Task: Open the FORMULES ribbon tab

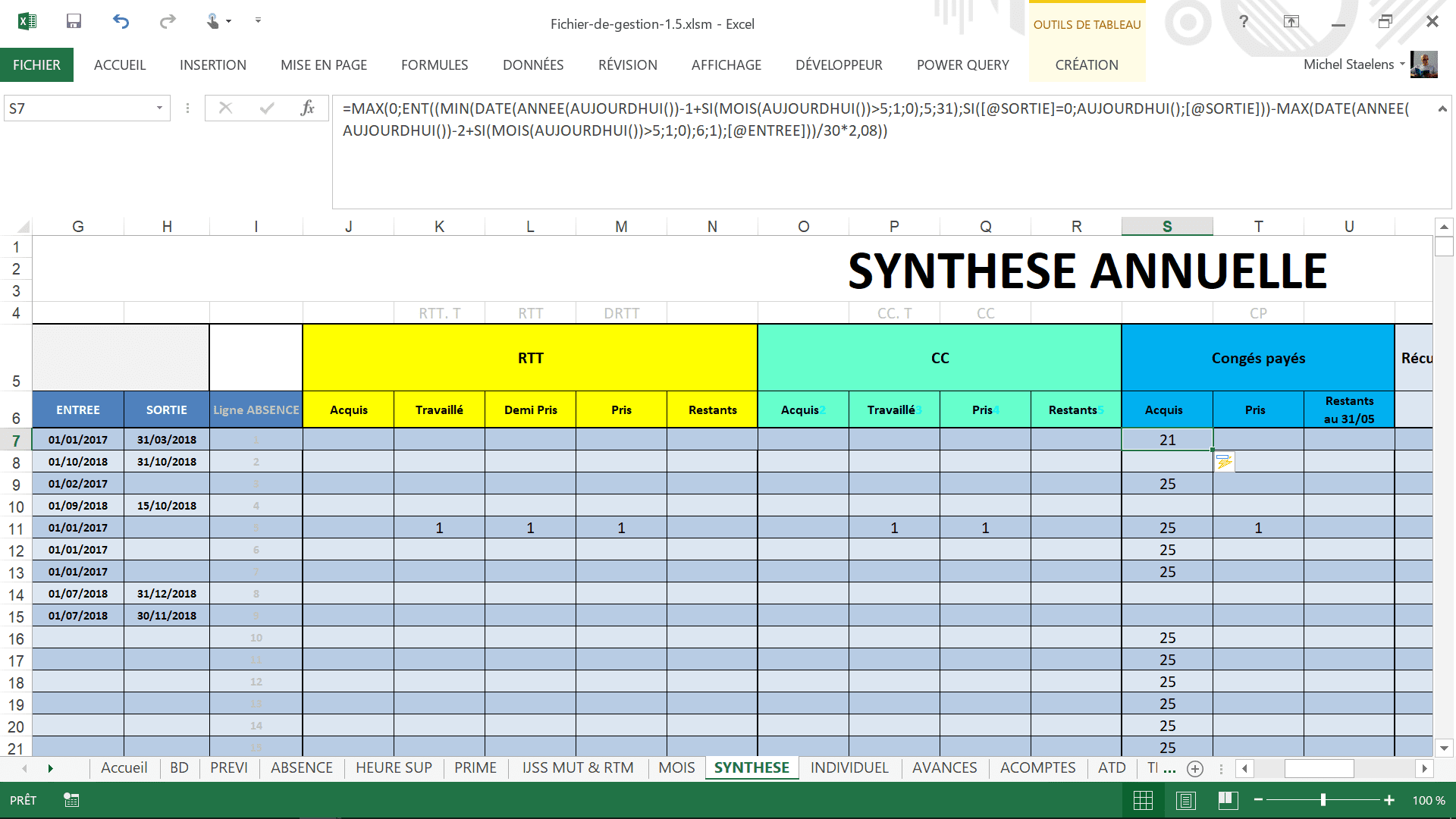Action: pyautogui.click(x=435, y=65)
